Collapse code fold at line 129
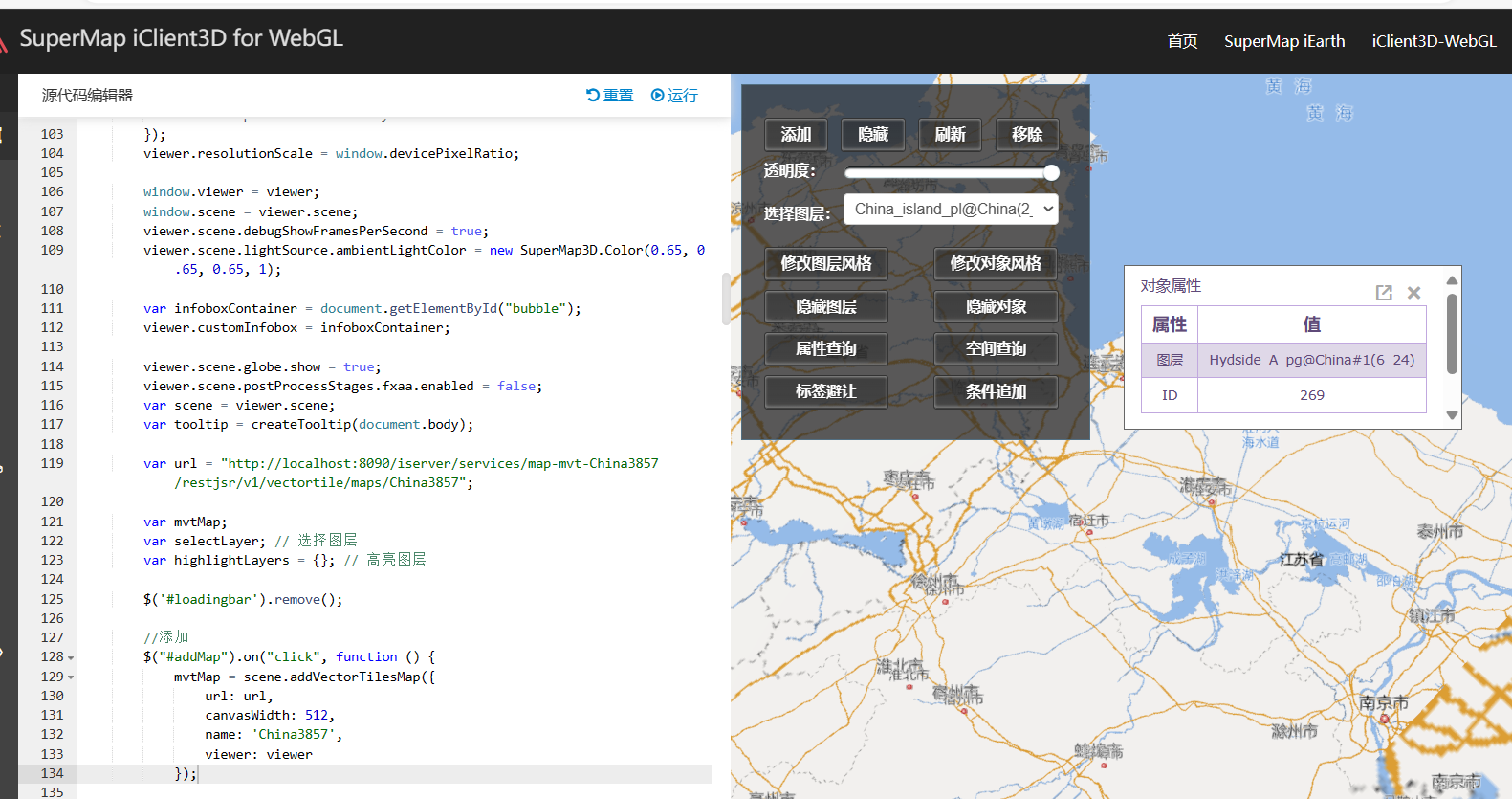Image resolution: width=1512 pixels, height=799 pixels. pos(71,677)
